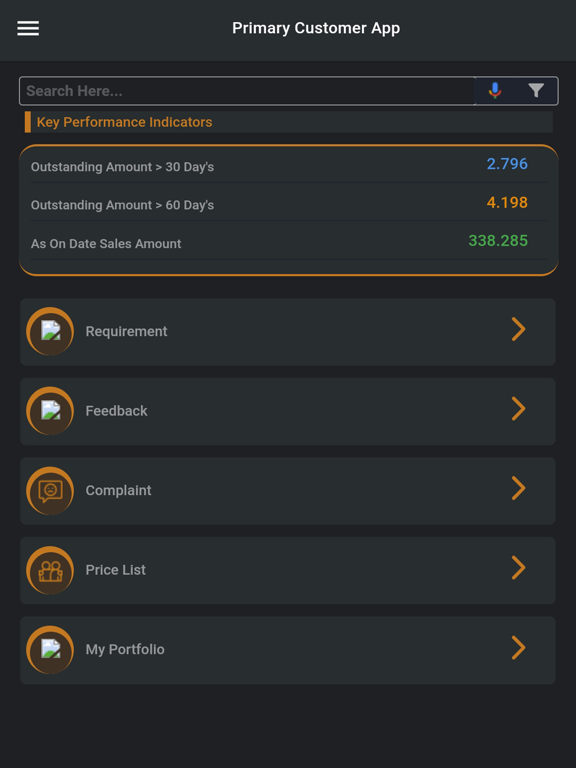
Task: Open the hamburger navigation menu
Action: 28,28
